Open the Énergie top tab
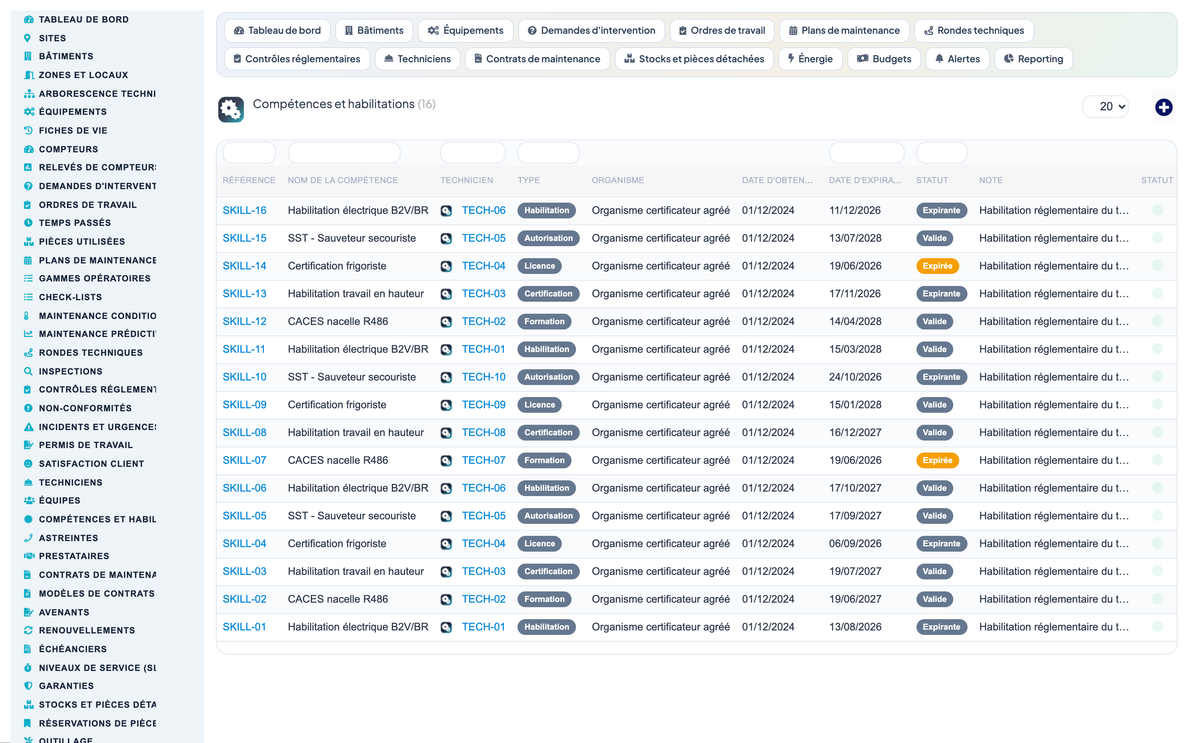 click(x=811, y=59)
